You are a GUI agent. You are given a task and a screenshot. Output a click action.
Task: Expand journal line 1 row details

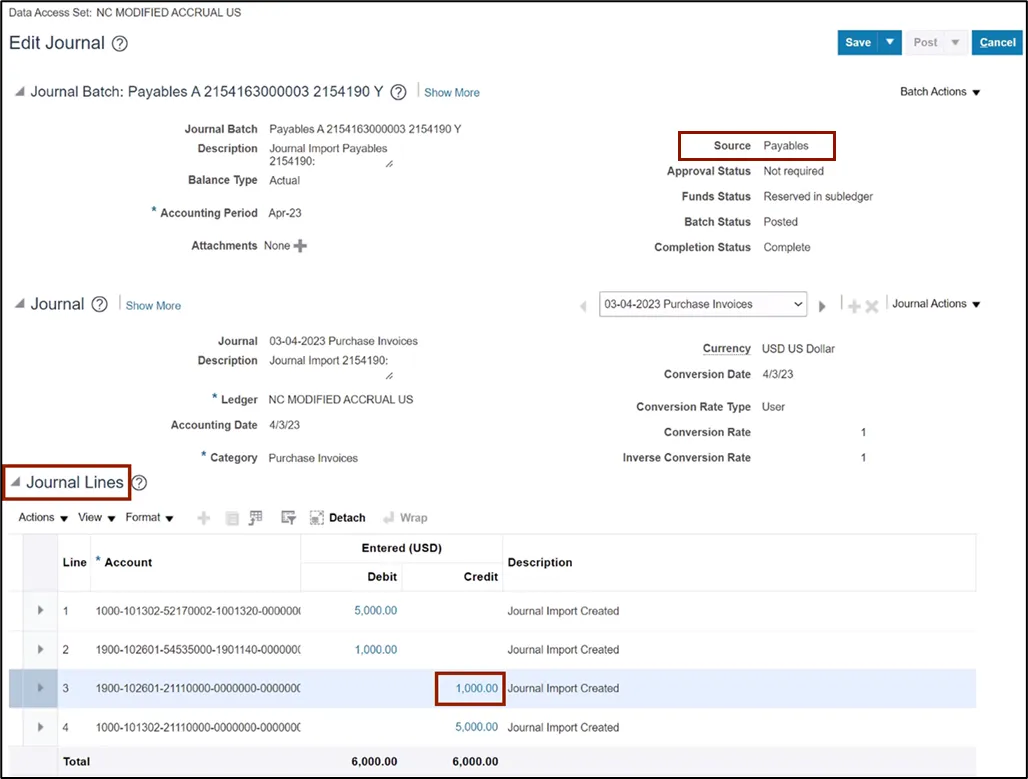40,610
